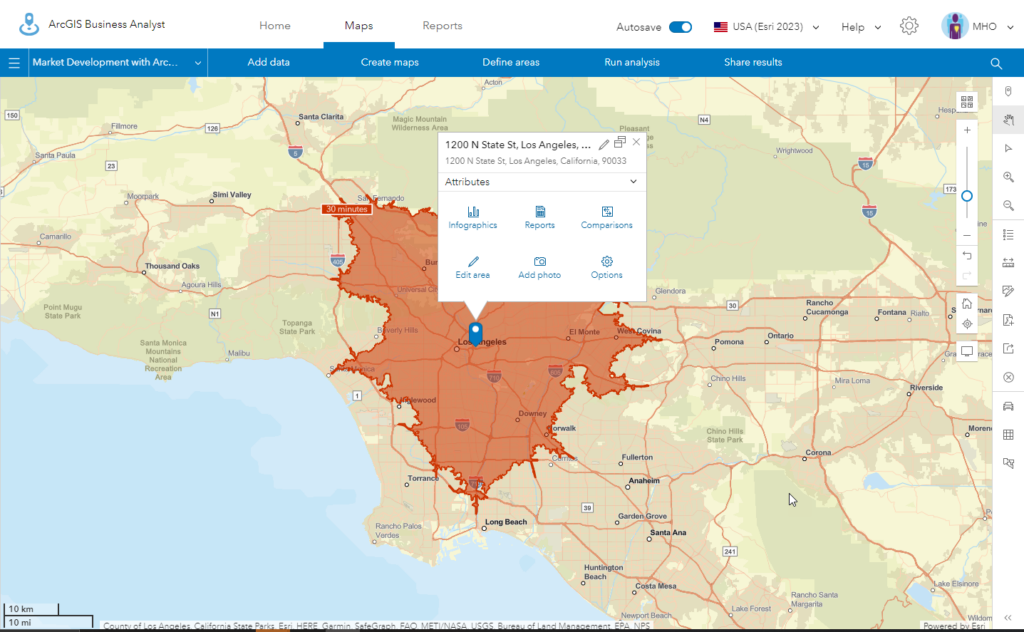1024x632 pixels.
Task: Click the search magnifier in blue bar
Action: click(996, 63)
